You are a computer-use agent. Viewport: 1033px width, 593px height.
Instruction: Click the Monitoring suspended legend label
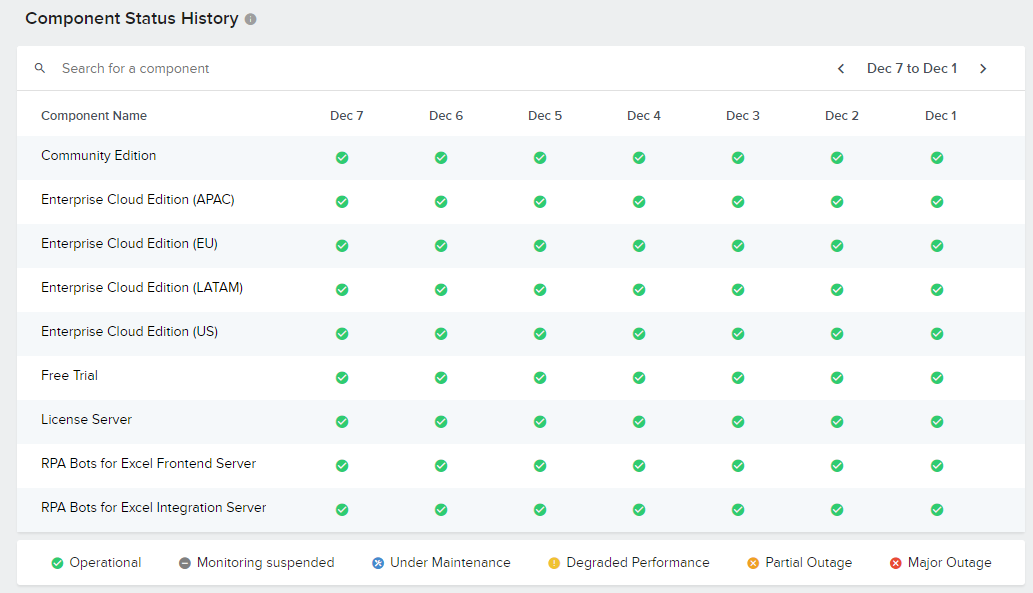265,563
